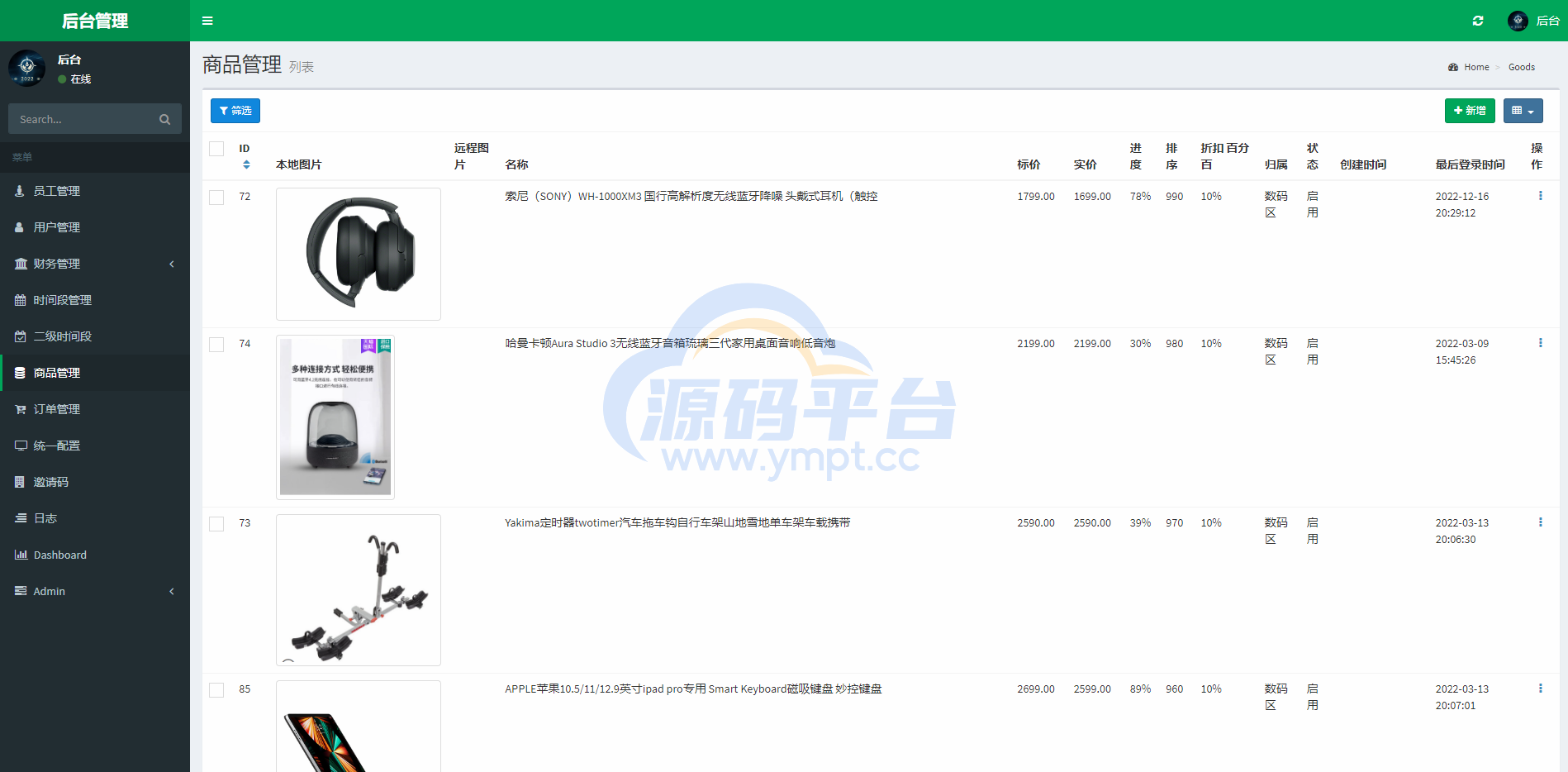Open the Yakima bike rack thumbnail

click(x=359, y=590)
